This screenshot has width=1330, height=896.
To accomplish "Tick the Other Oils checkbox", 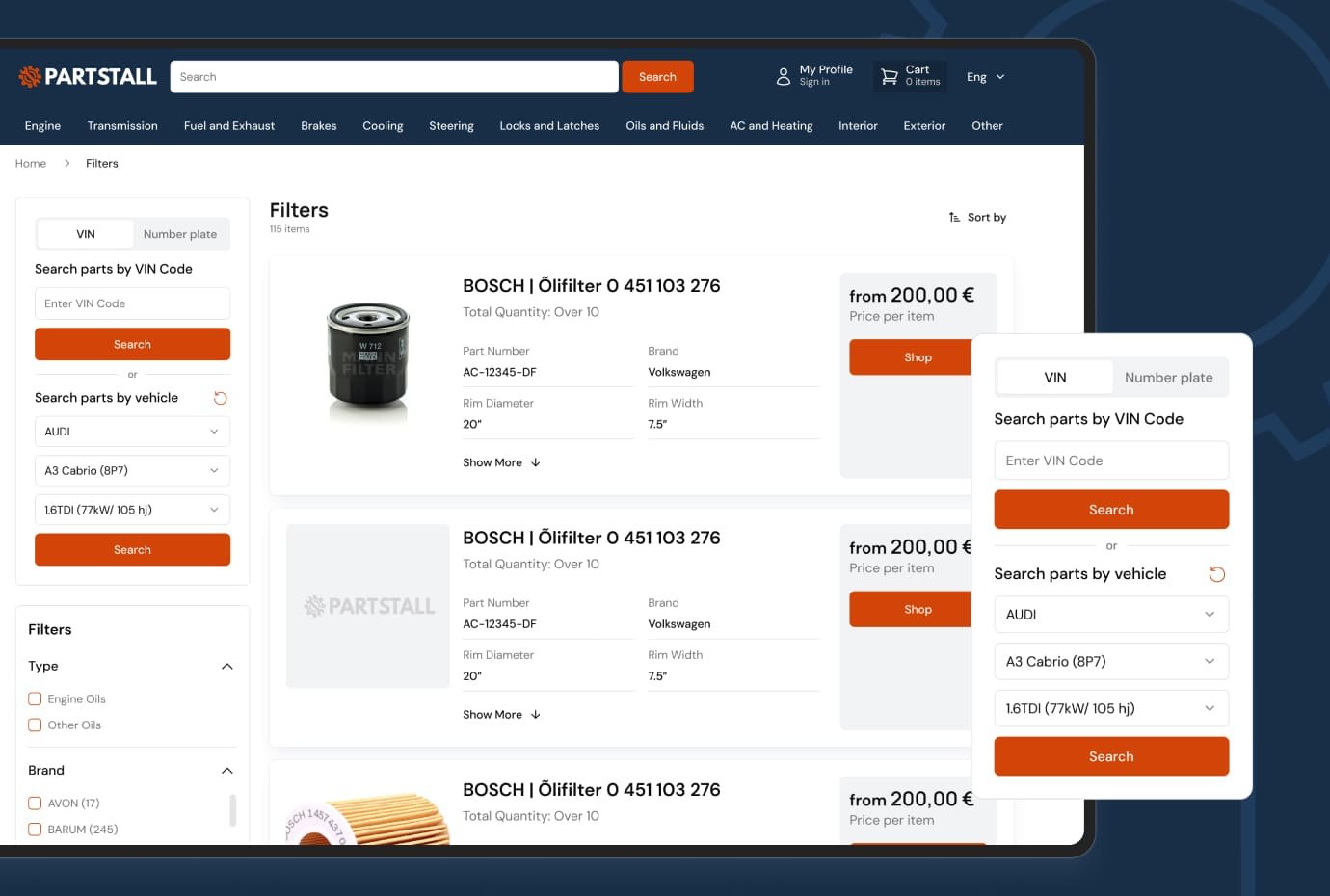I will point(35,725).
